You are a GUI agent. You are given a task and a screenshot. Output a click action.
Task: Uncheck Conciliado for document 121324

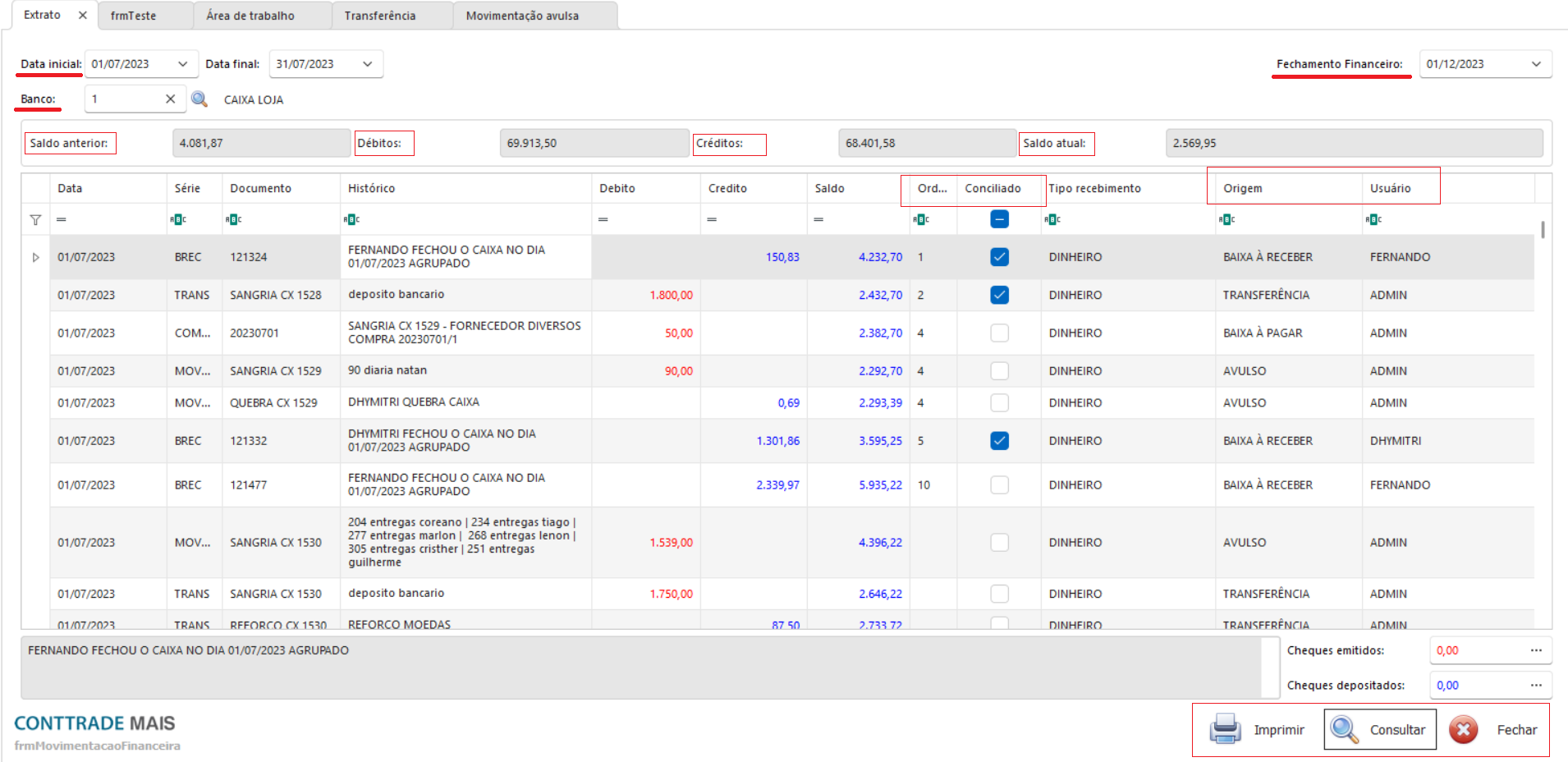[999, 257]
